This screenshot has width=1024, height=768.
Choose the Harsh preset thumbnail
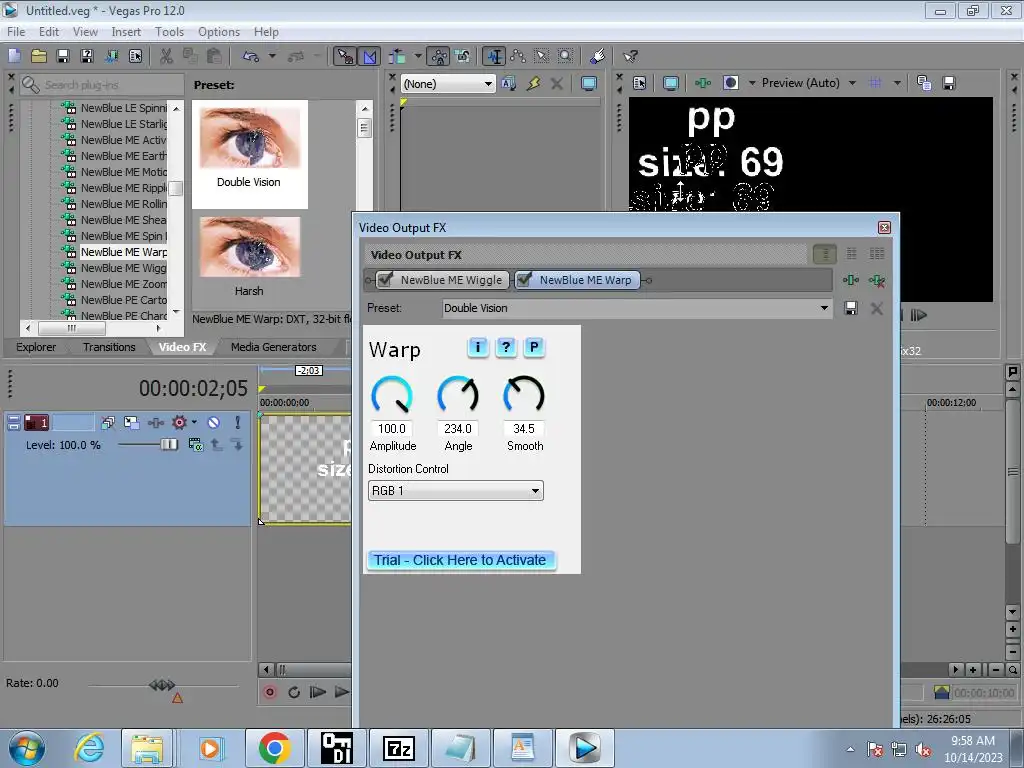pyautogui.click(x=249, y=257)
